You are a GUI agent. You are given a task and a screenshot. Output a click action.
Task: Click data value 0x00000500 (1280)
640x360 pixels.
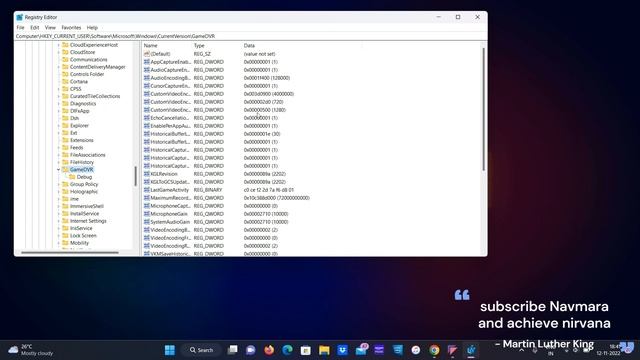[264, 110]
